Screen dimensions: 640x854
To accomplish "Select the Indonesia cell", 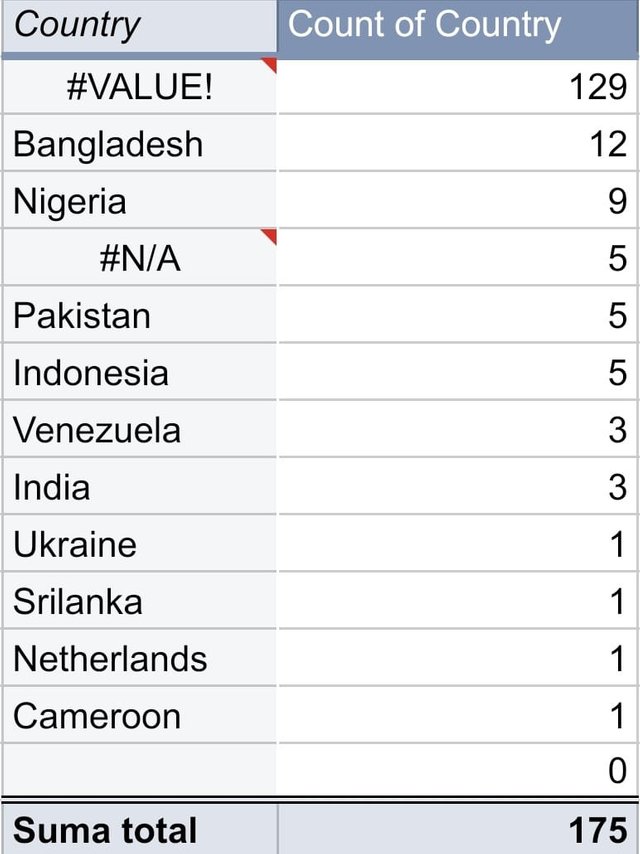I will point(139,373).
